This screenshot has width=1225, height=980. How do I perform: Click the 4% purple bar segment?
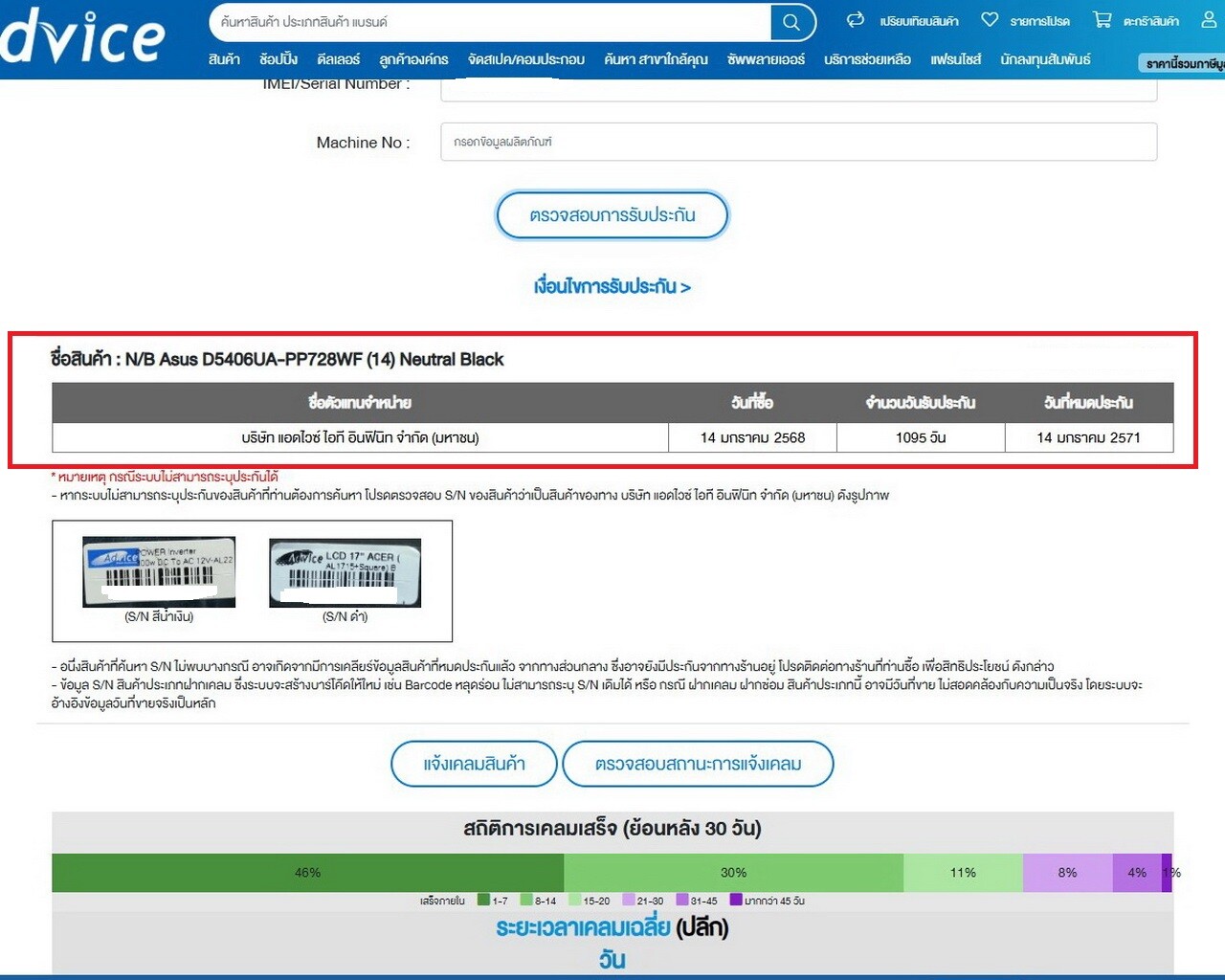pos(1137,873)
